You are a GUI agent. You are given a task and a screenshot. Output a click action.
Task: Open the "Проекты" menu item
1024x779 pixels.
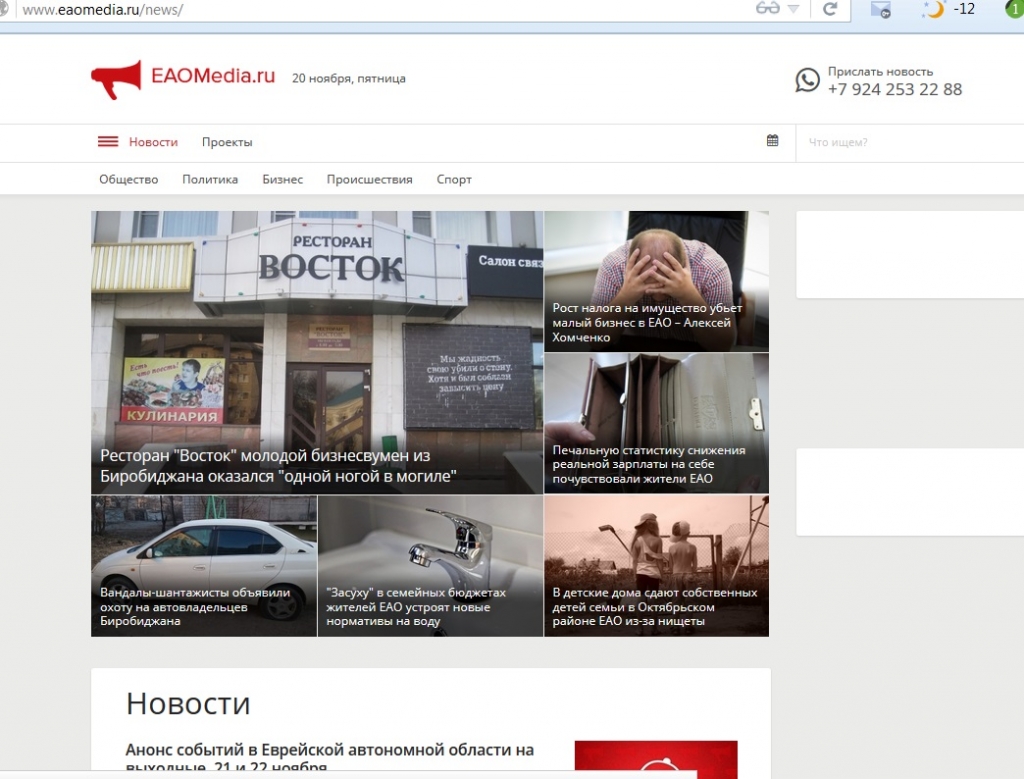pyautogui.click(x=227, y=141)
